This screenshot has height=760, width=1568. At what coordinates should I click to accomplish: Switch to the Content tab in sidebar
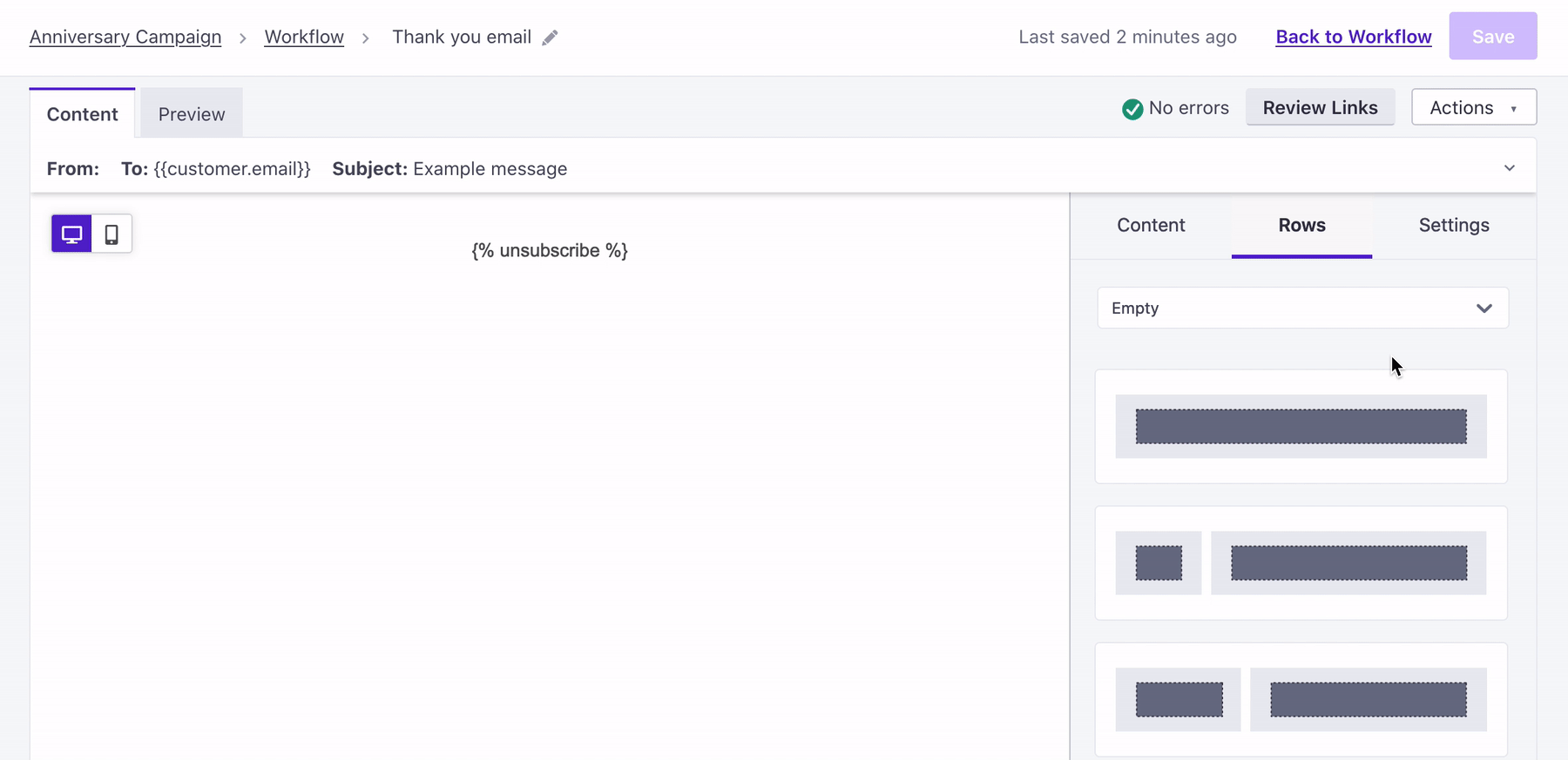[1150, 225]
